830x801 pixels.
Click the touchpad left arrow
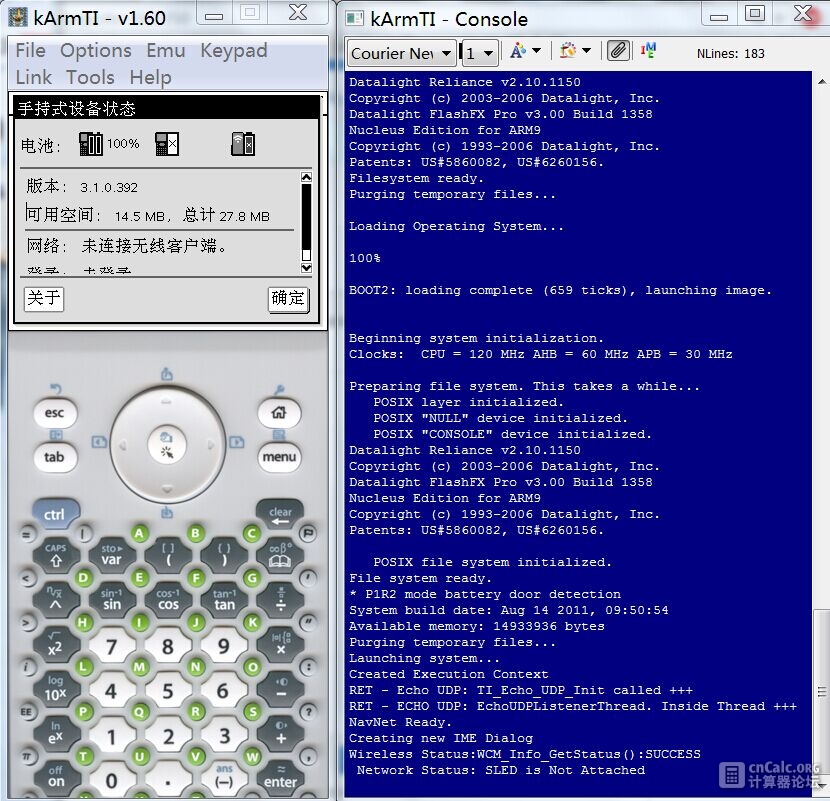tap(123, 446)
